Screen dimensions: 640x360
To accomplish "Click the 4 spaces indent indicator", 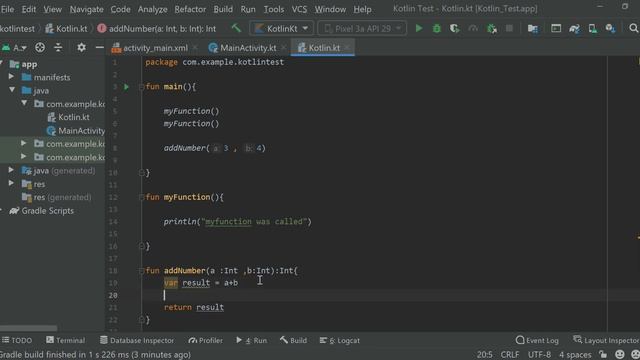I will 575,354.
